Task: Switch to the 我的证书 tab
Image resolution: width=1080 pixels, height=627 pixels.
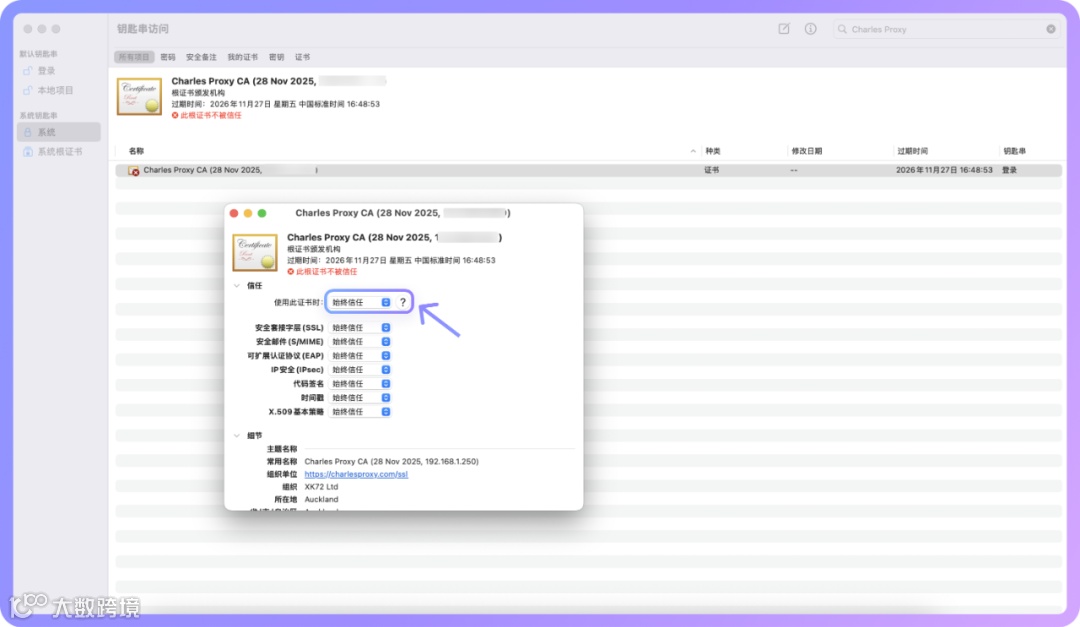Action: coord(242,57)
